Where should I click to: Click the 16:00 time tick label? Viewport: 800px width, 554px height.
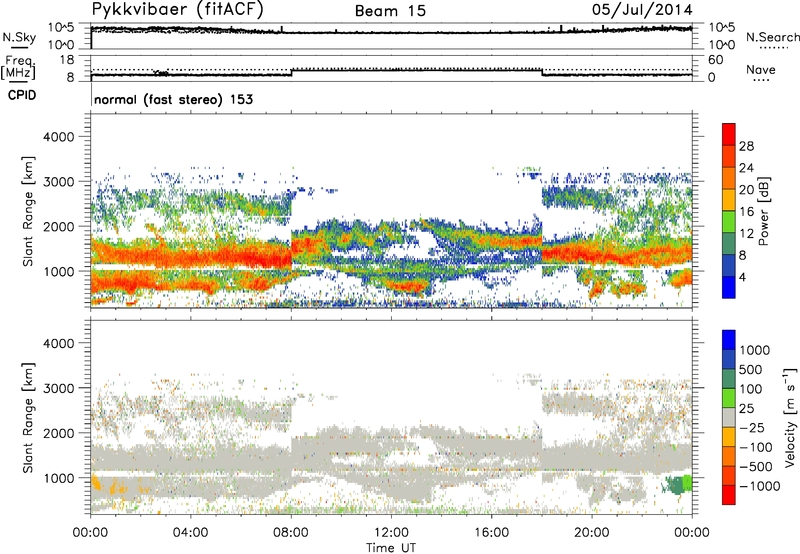pos(491,532)
